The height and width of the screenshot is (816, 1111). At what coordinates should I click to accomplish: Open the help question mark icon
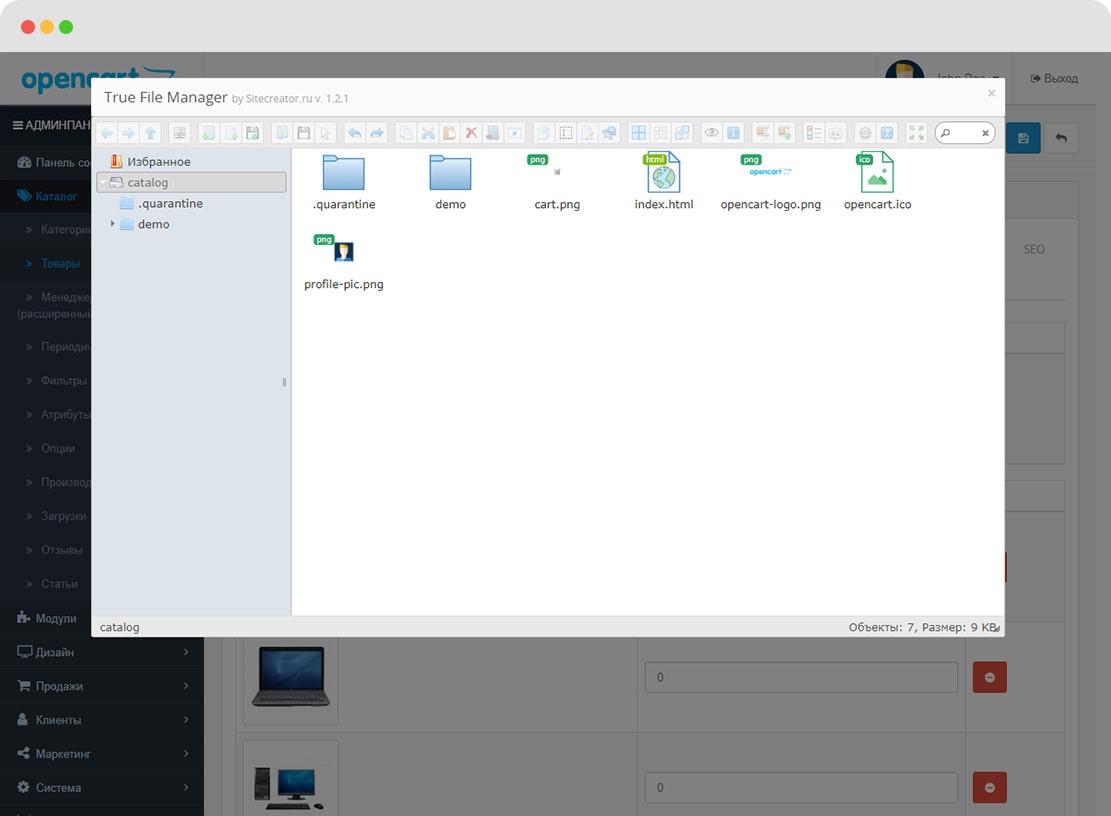pos(887,133)
